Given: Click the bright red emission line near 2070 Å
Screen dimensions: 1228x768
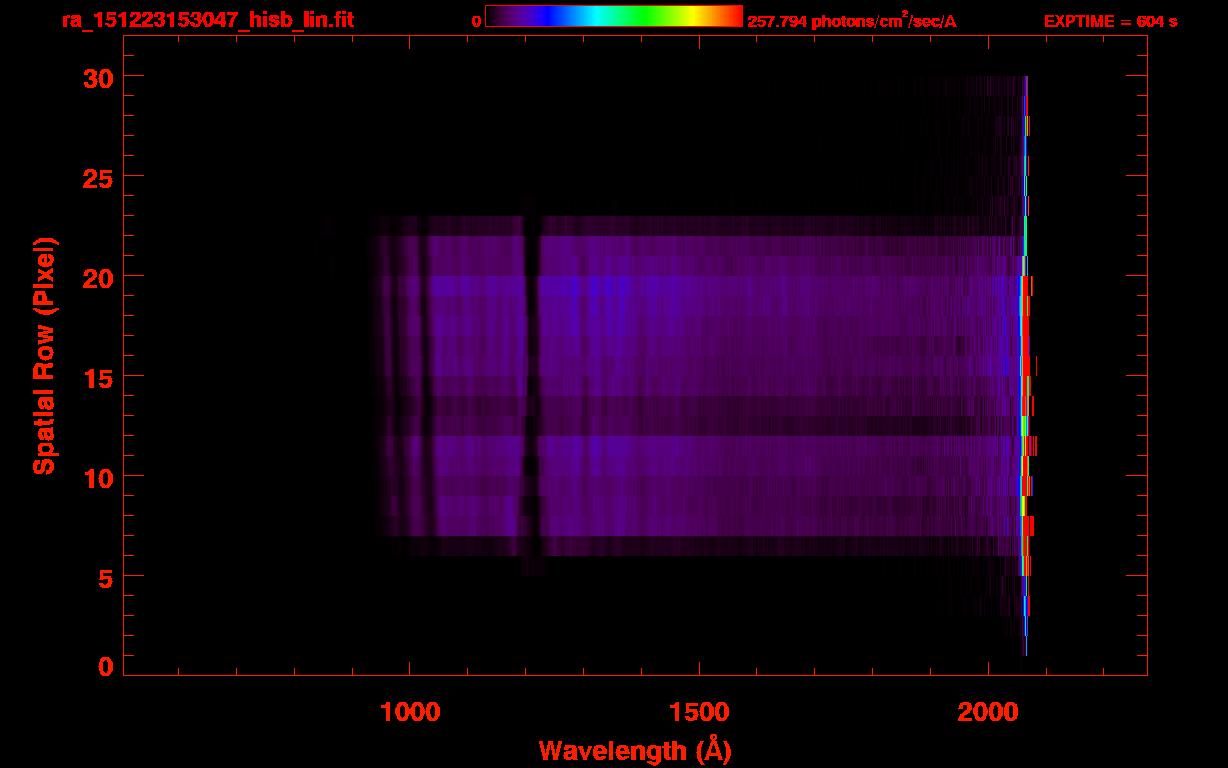Looking at the screenshot, I should [x=1027, y=365].
